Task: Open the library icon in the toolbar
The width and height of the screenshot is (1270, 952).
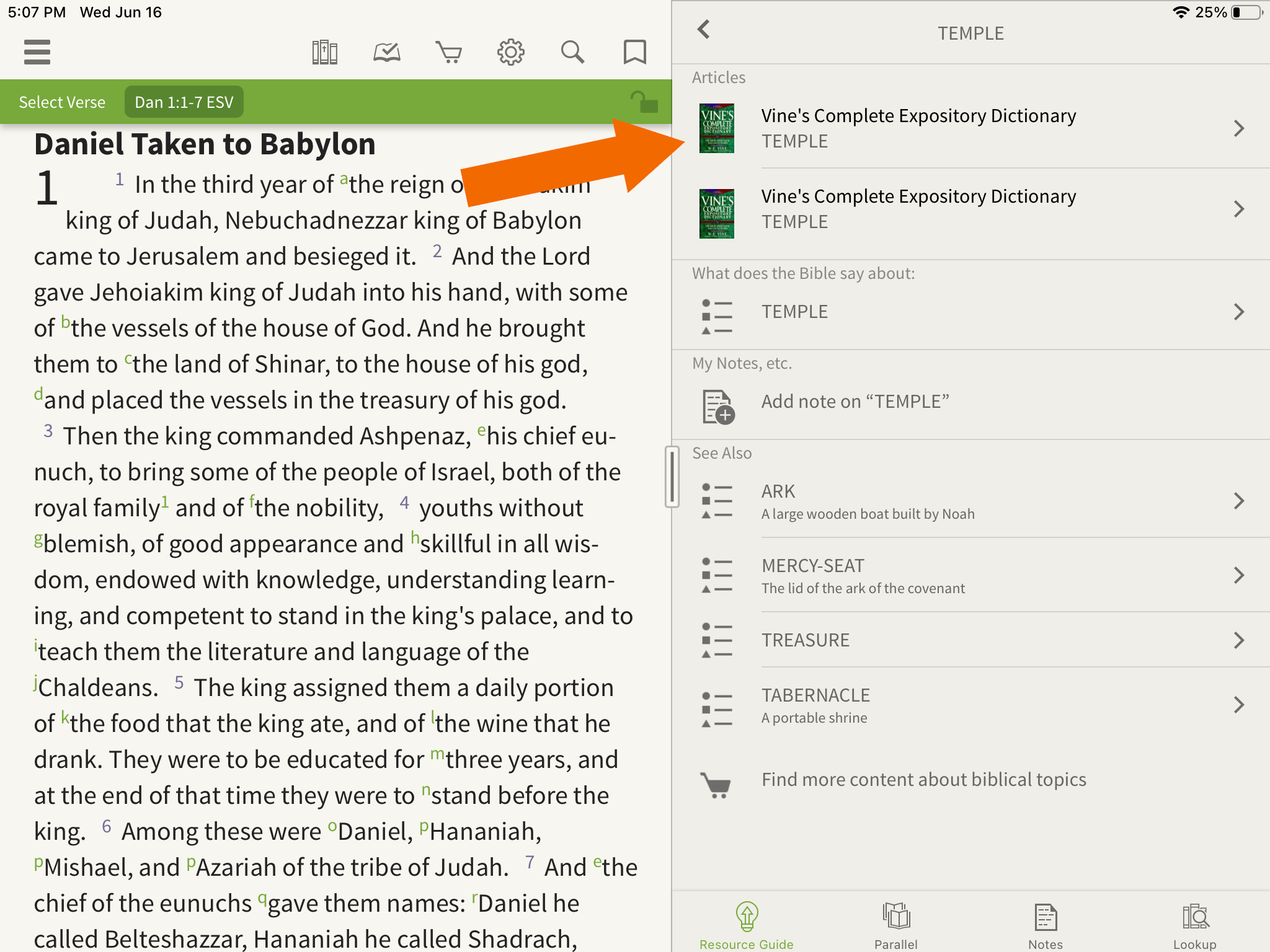Action: coord(324,52)
